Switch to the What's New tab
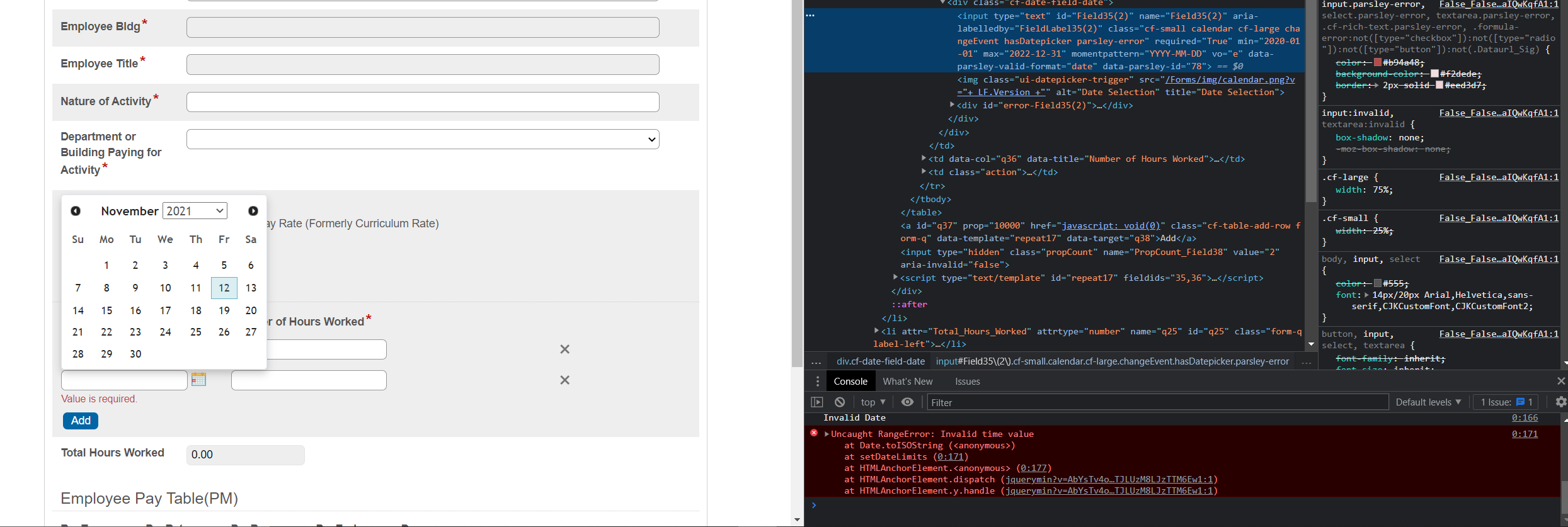The image size is (1568, 527). pos(907,382)
